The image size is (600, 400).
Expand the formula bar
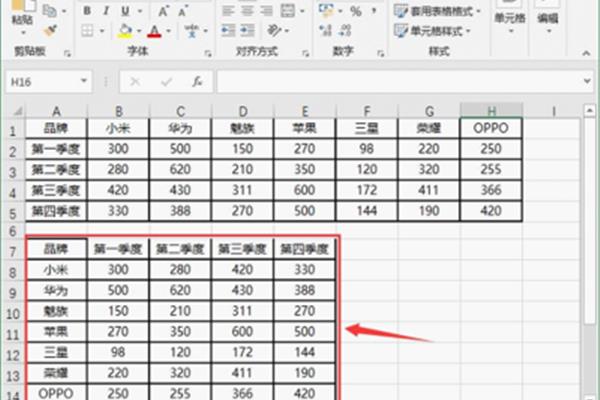click(587, 81)
